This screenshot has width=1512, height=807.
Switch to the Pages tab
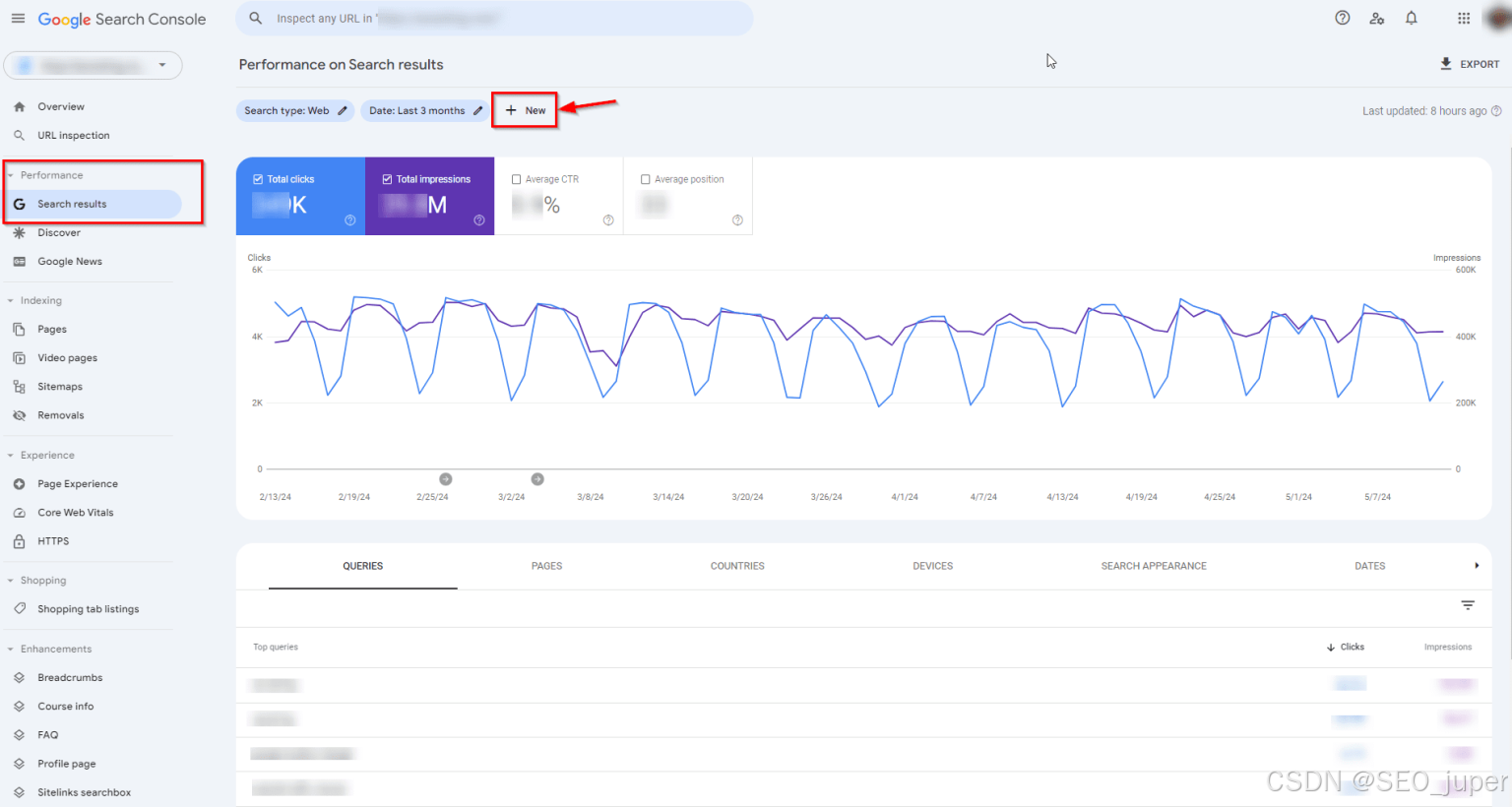point(546,566)
